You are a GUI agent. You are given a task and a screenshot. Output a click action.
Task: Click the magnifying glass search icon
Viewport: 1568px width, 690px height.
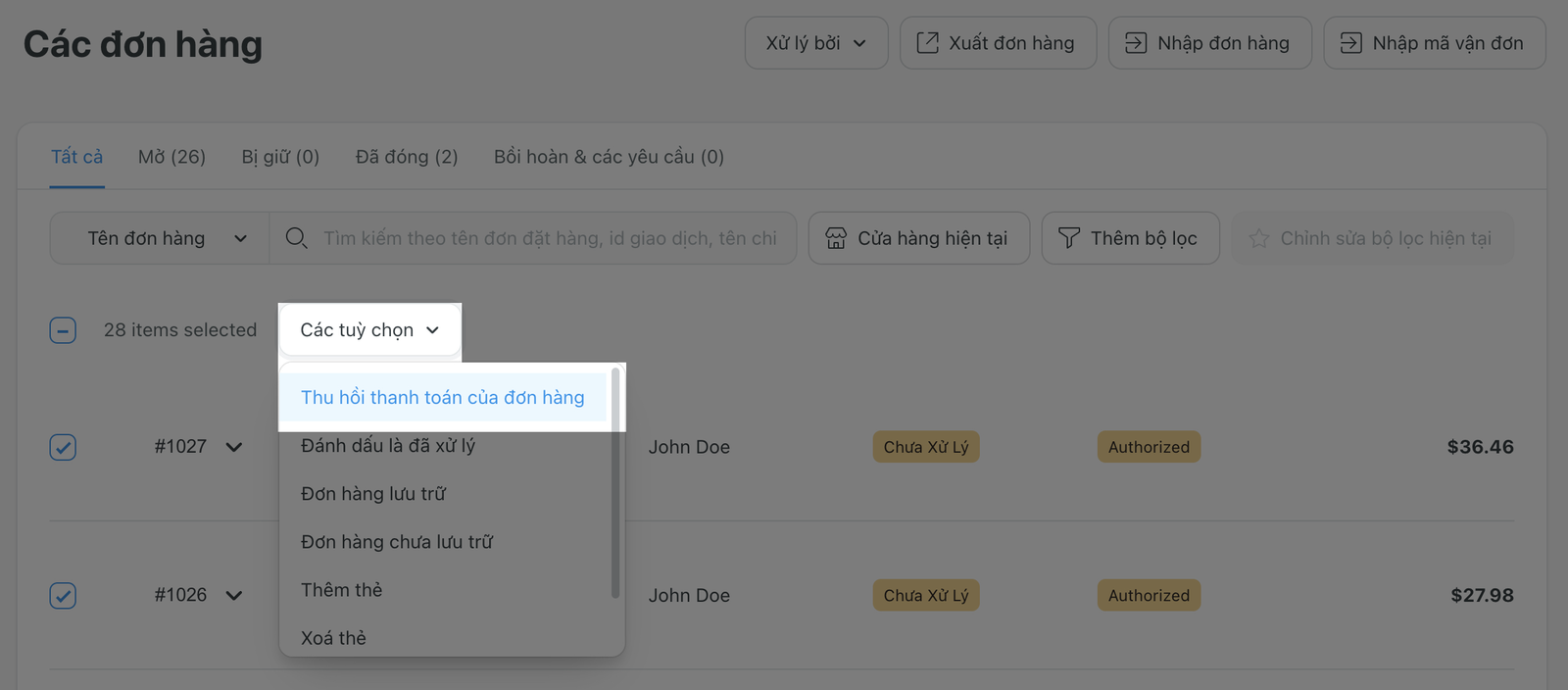(296, 238)
